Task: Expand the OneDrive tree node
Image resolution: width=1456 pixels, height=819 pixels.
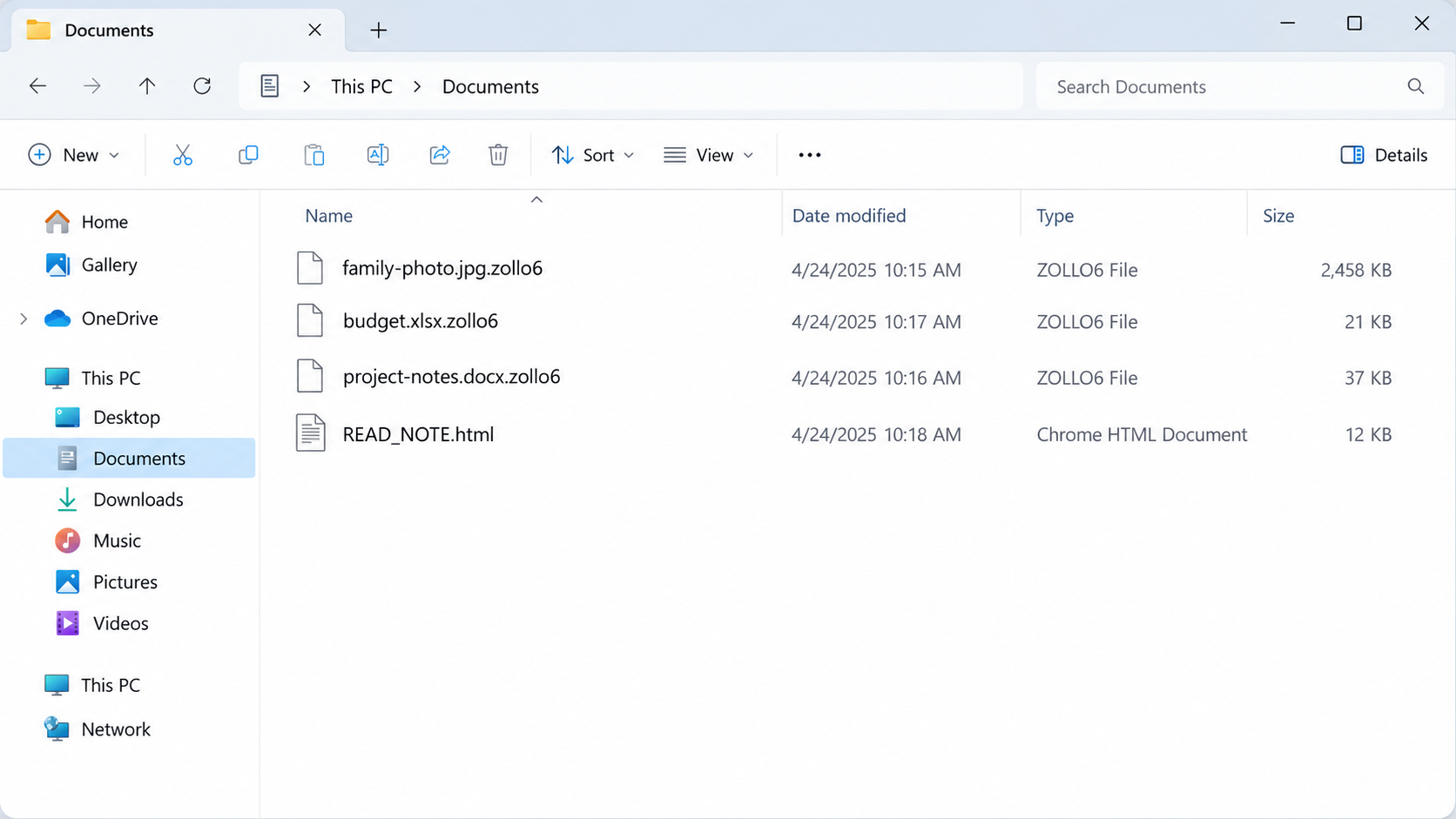Action: click(24, 319)
